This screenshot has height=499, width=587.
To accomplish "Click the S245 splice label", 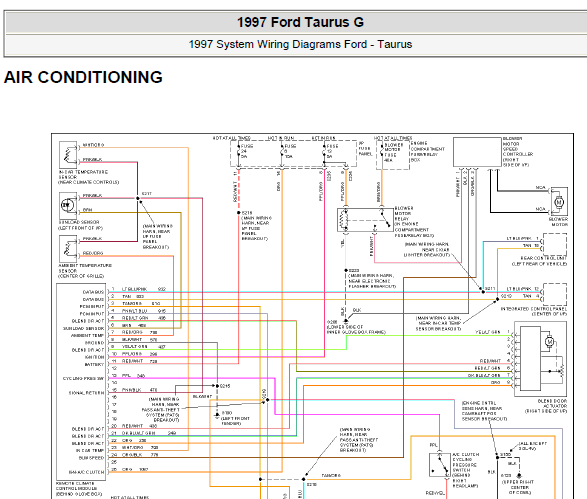I will tap(225, 386).
